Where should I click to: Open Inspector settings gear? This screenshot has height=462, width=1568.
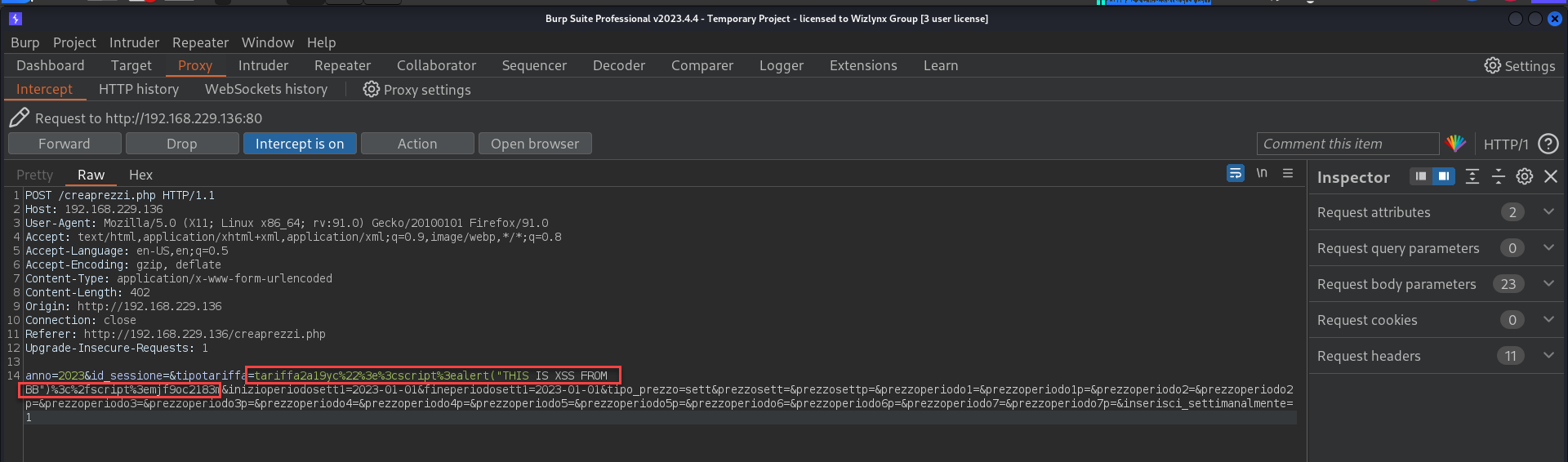(1525, 176)
